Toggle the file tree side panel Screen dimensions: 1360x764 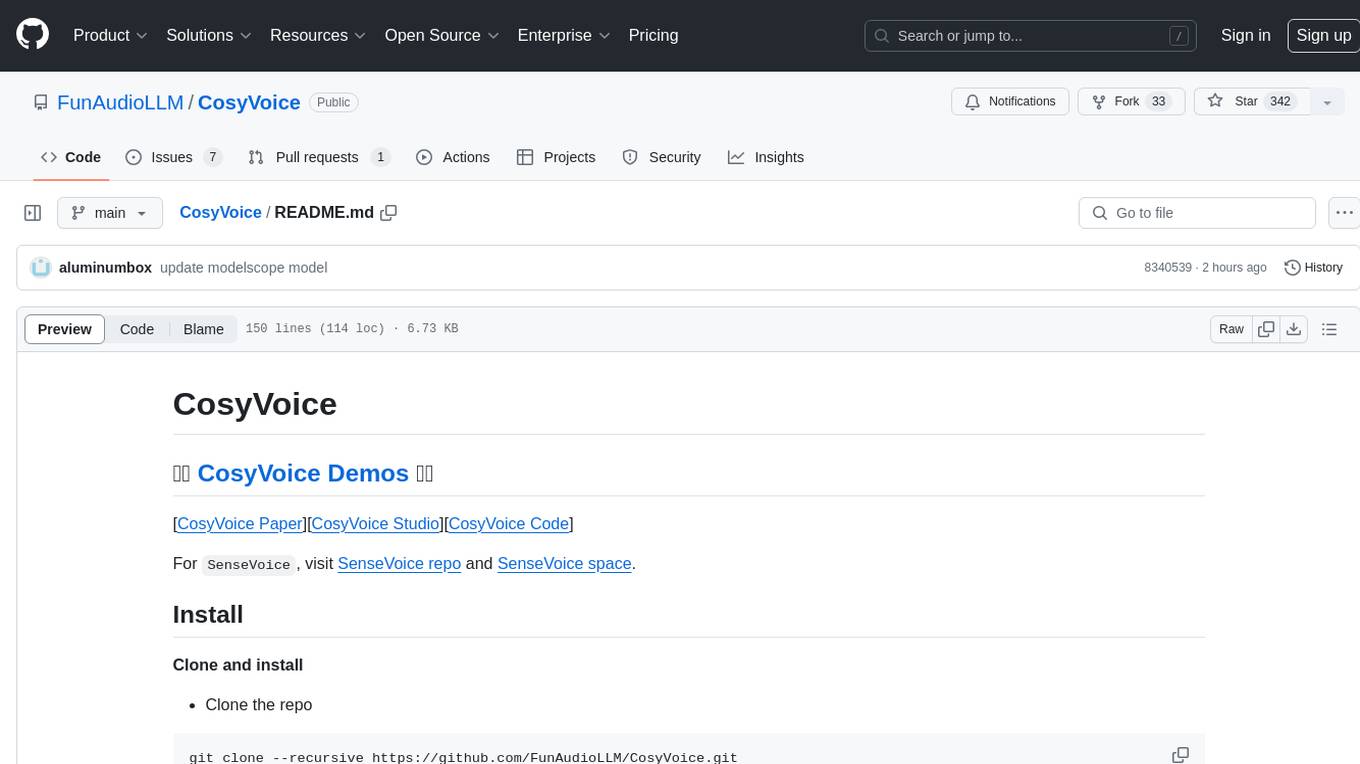click(32, 213)
